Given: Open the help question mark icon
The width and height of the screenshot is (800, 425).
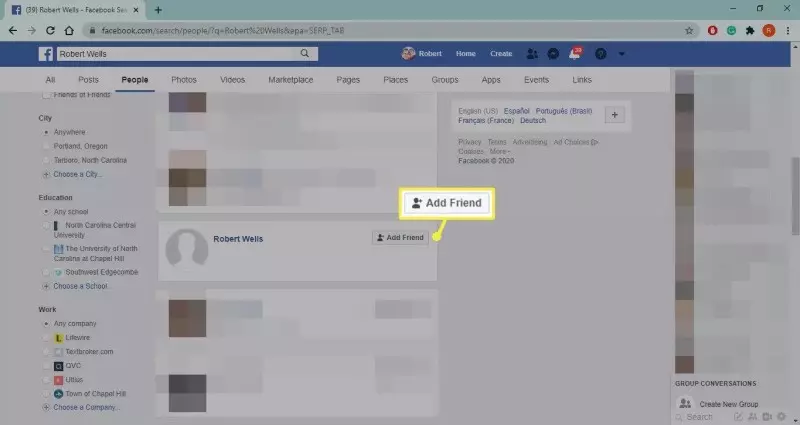Looking at the screenshot, I should [601, 54].
